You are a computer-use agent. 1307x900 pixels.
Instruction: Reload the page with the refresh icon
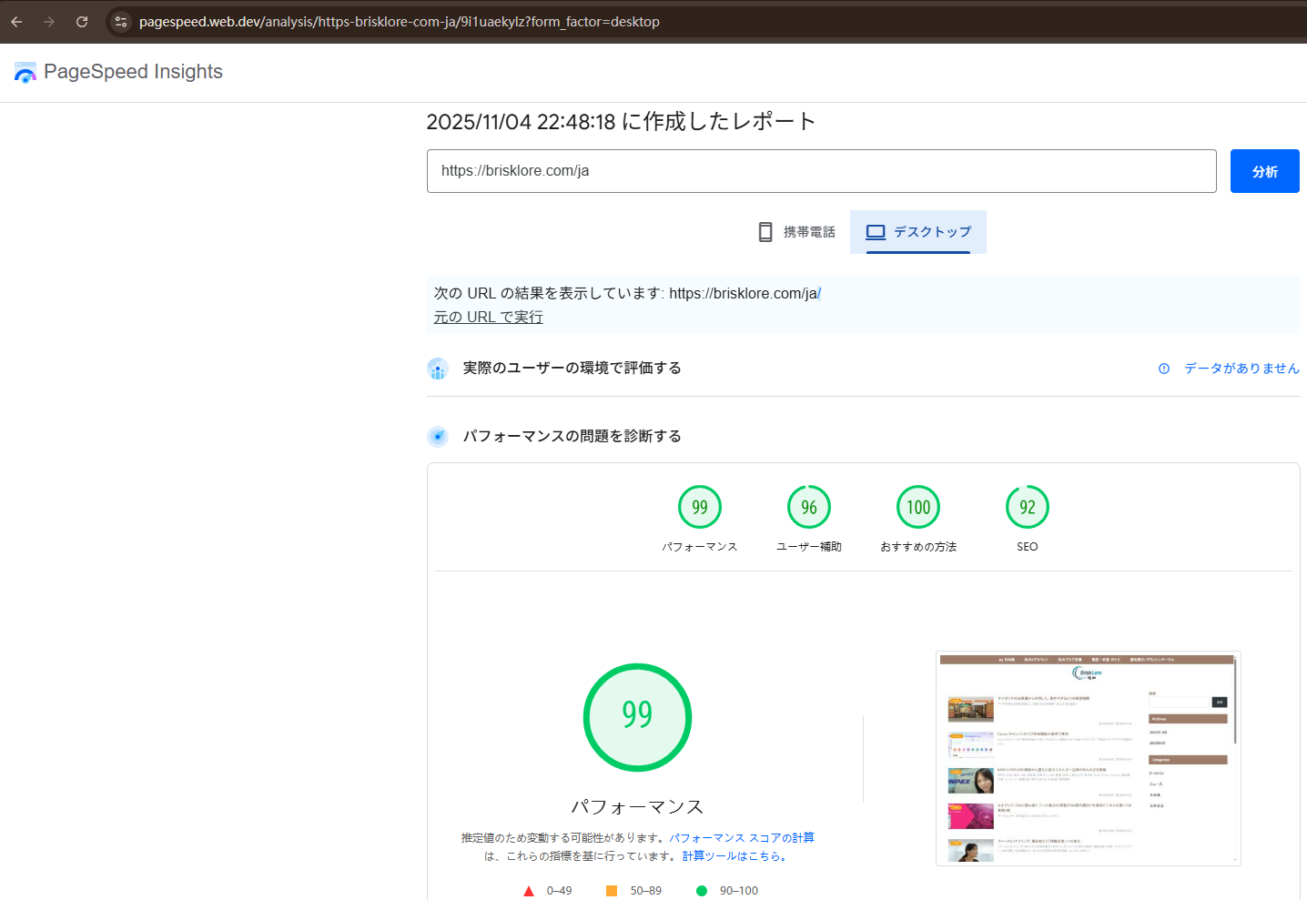82,21
